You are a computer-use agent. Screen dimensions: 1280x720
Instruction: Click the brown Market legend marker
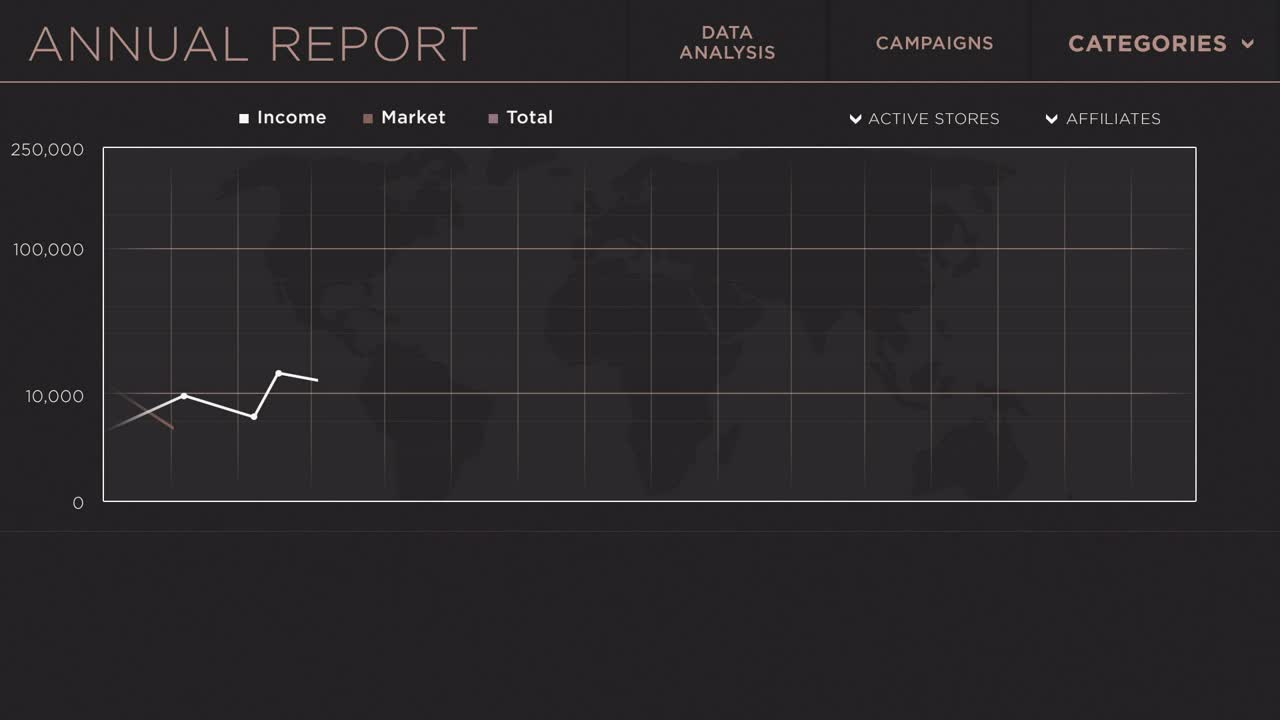[x=369, y=118]
